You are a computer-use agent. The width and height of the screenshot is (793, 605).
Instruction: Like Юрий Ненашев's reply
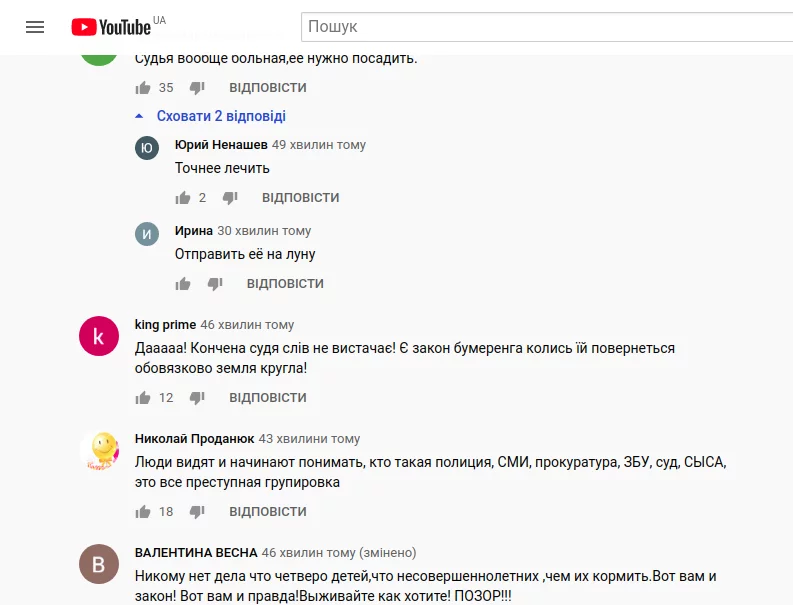coord(183,198)
